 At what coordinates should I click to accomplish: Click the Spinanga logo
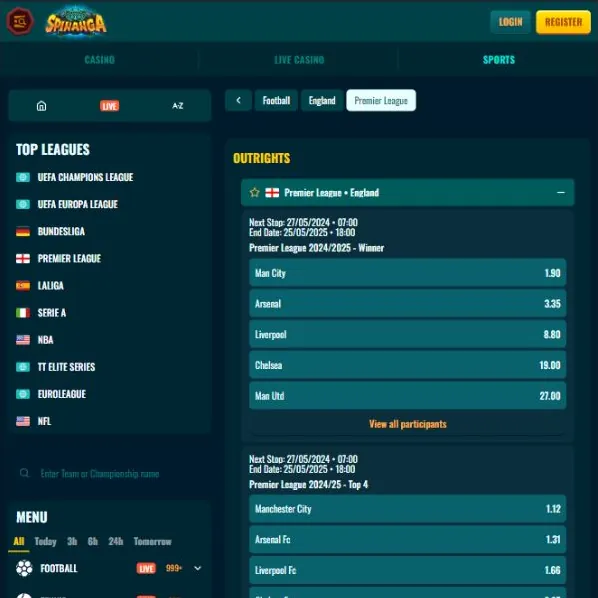(76, 22)
